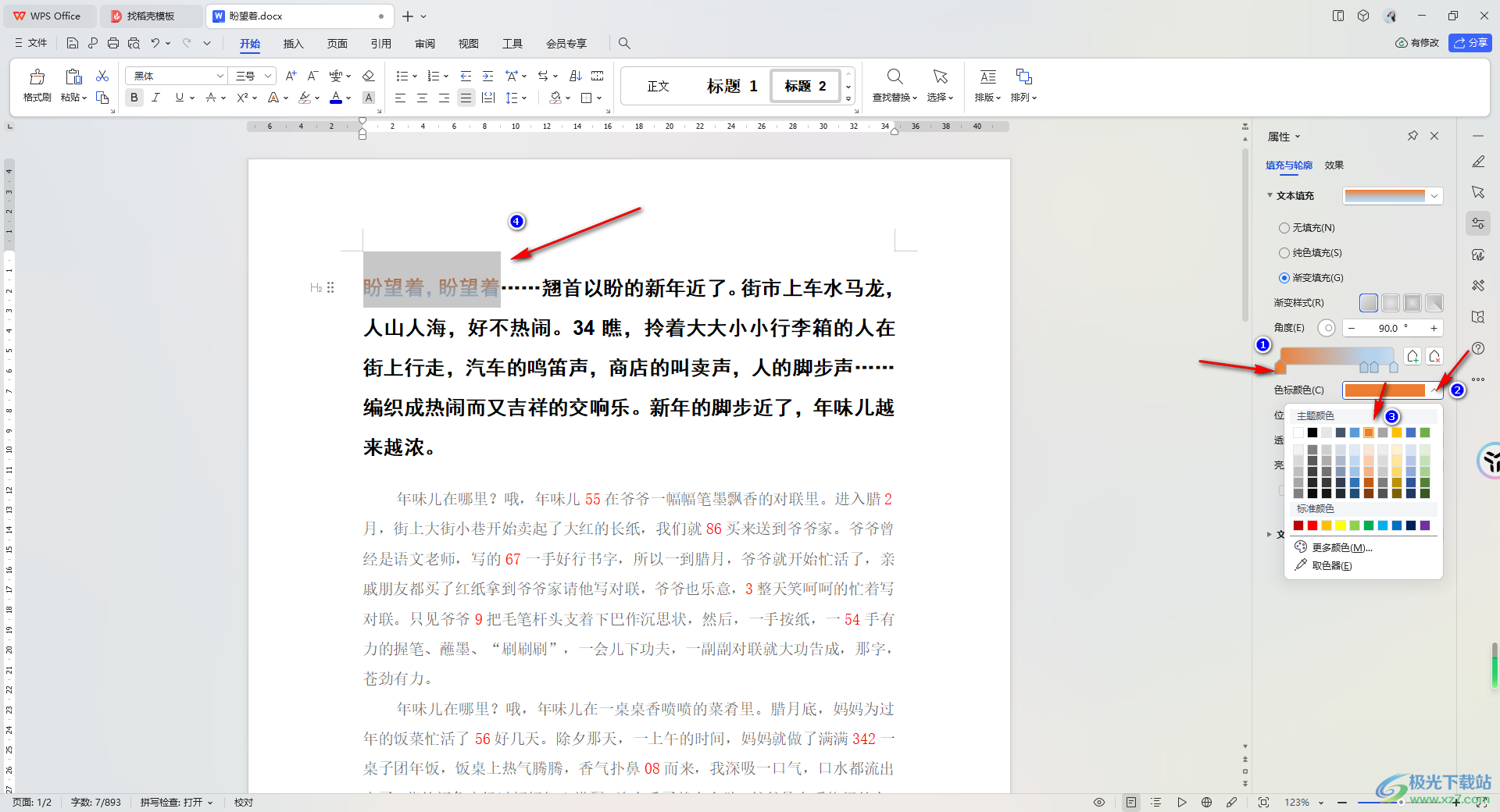Click the print icon in quick toolbar
Image resolution: width=1500 pixels, height=812 pixels.
tap(113, 43)
